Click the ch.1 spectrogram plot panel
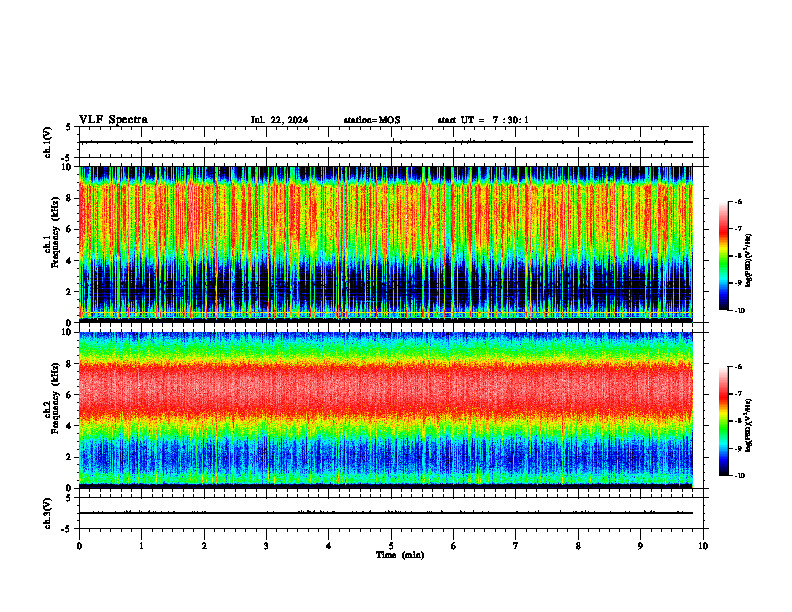 tap(386, 244)
